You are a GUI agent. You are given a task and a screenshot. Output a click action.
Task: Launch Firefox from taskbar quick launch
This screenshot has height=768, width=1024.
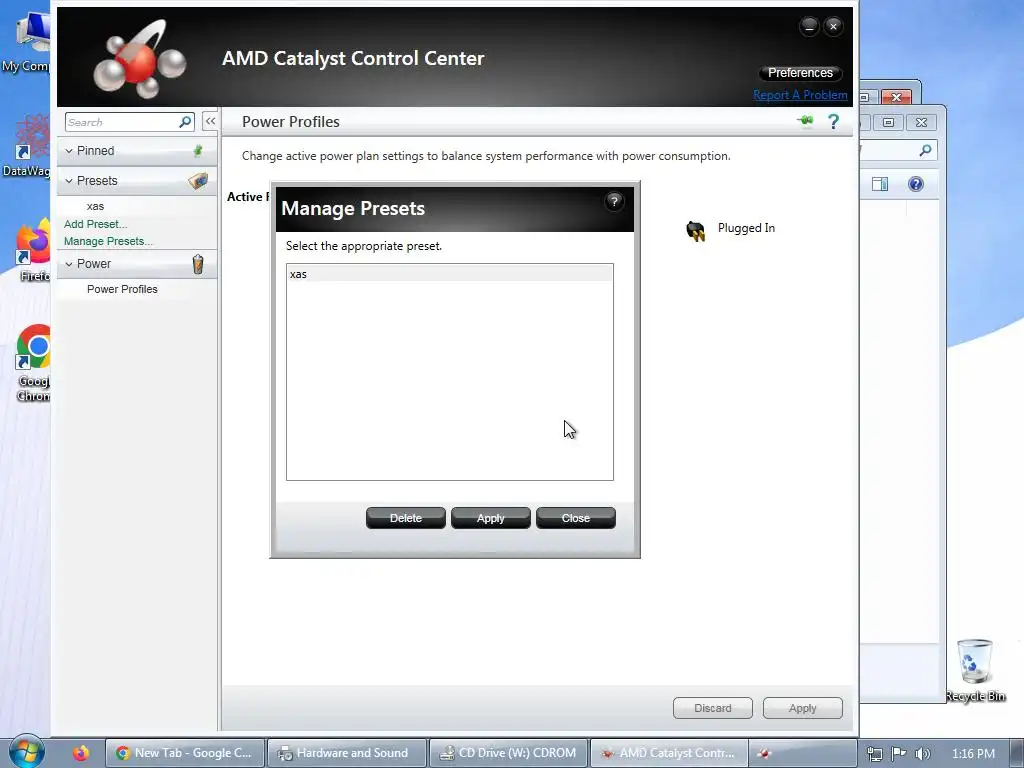(x=81, y=753)
